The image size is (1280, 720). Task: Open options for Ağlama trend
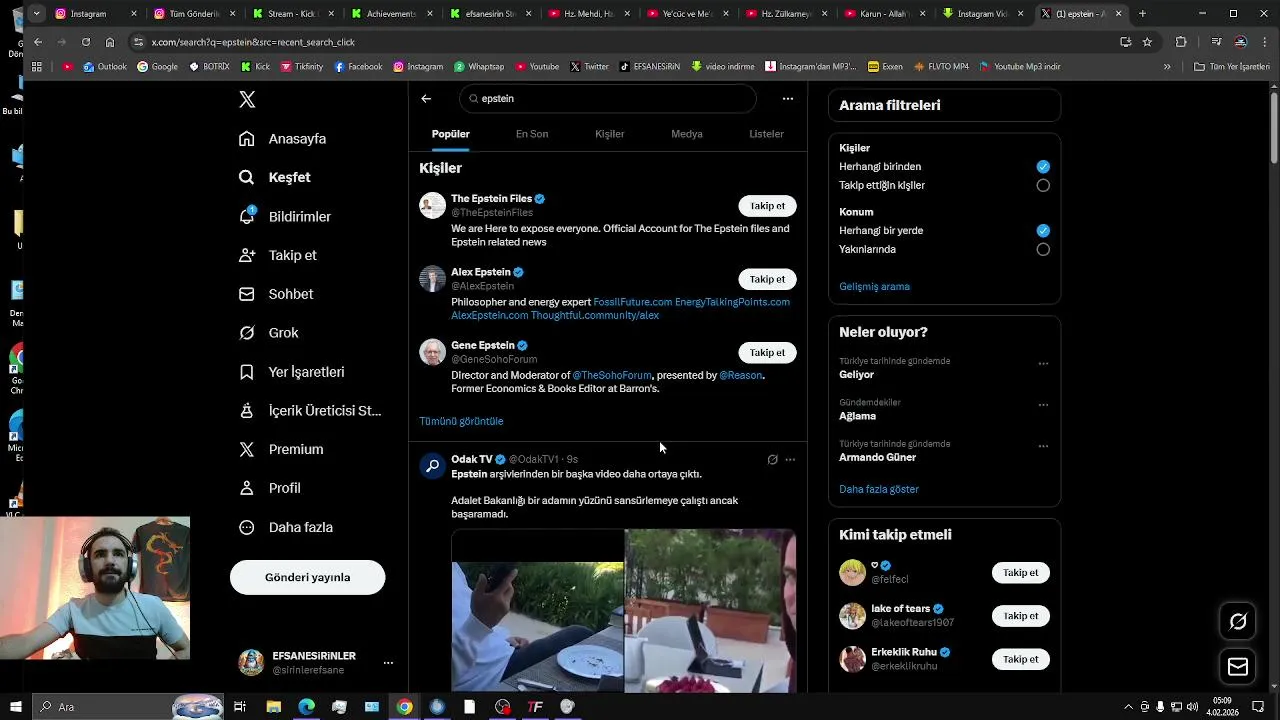coord(1043,405)
